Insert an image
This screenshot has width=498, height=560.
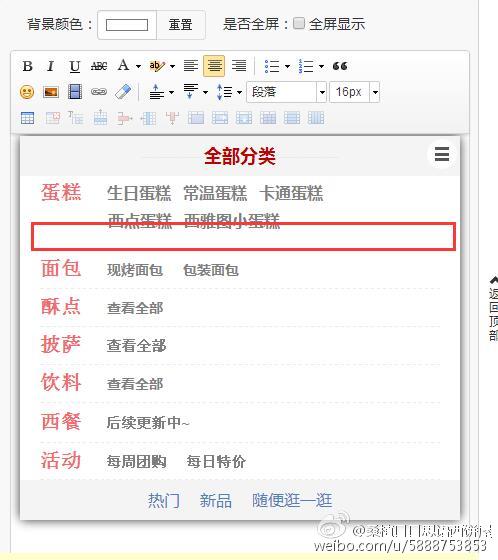(x=51, y=92)
